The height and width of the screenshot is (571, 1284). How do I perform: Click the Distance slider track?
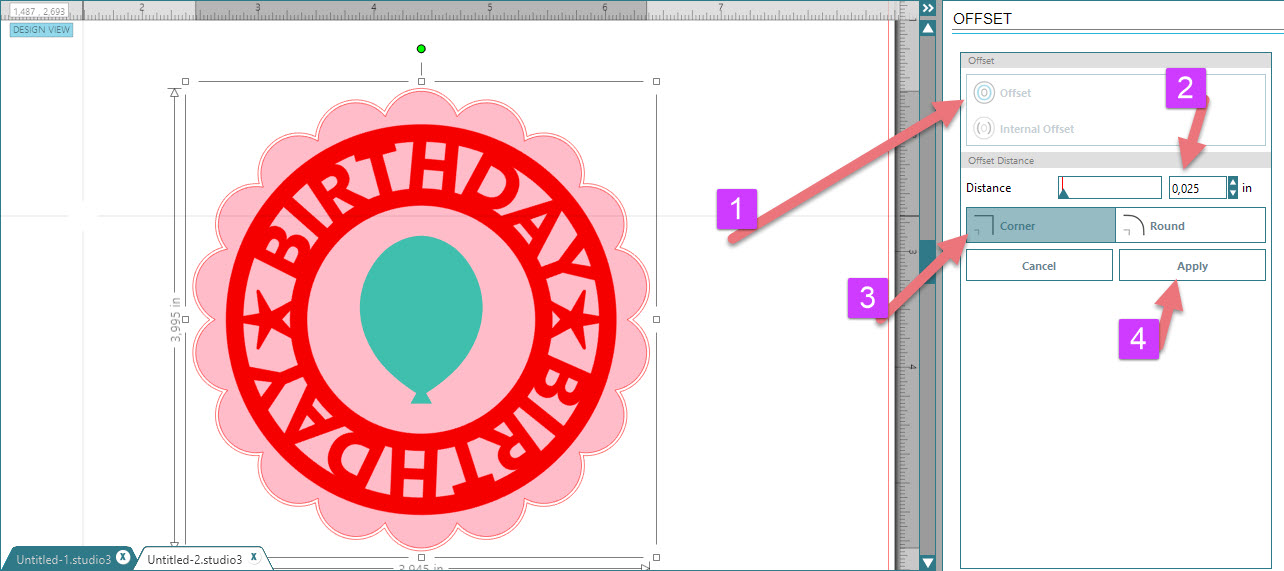1110,187
